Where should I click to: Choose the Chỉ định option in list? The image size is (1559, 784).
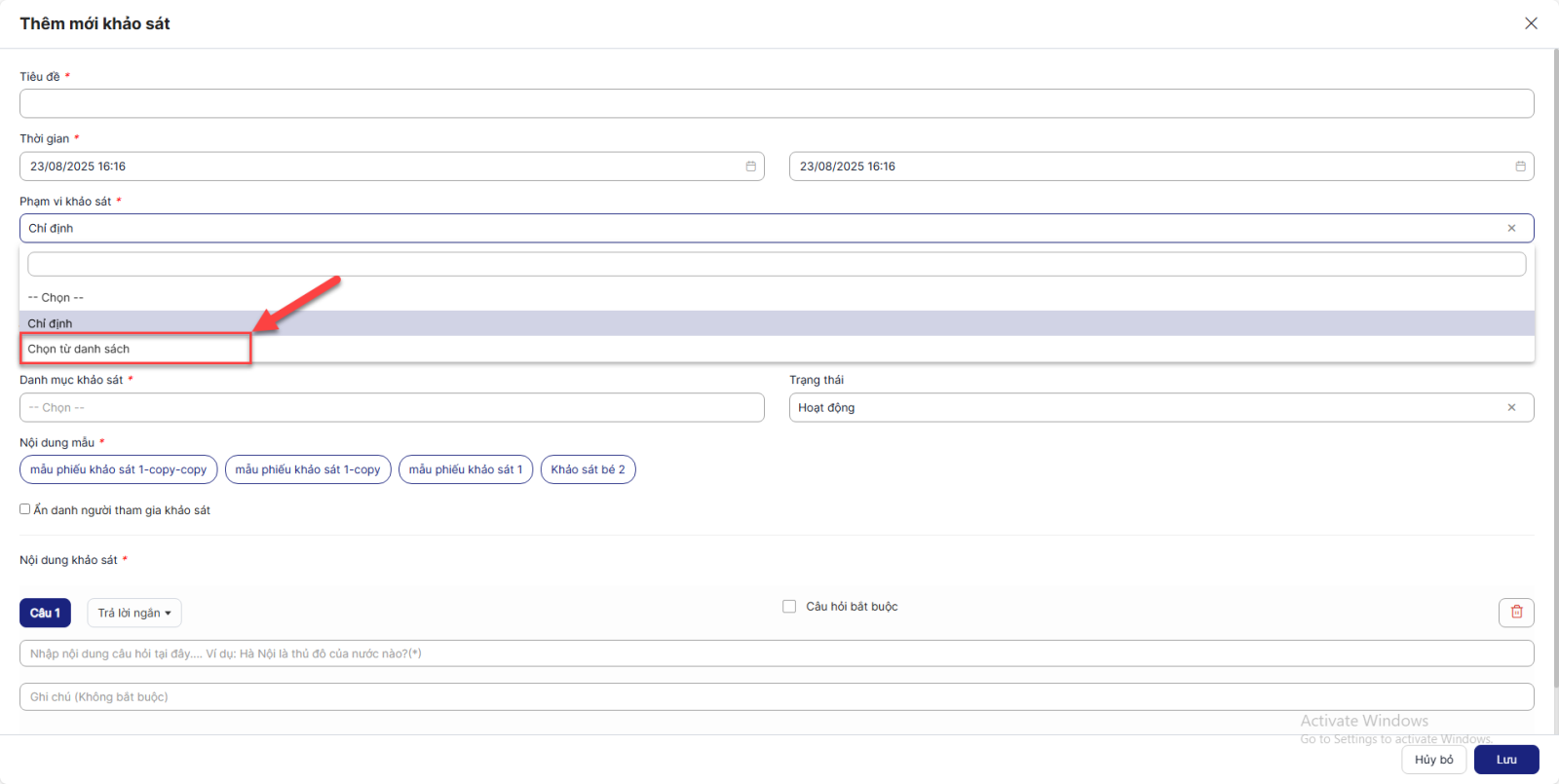coord(51,323)
